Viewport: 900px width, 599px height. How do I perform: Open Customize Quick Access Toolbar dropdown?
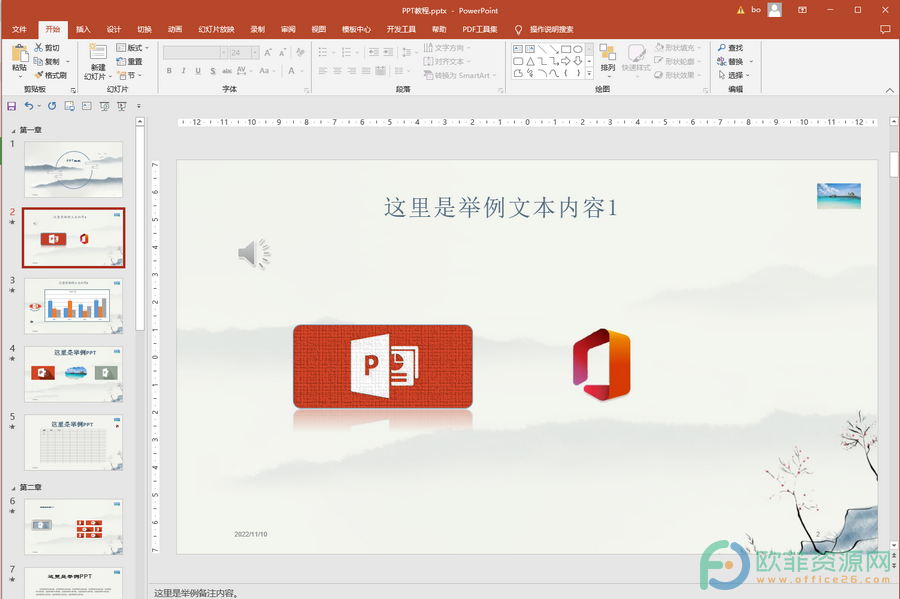tap(138, 106)
